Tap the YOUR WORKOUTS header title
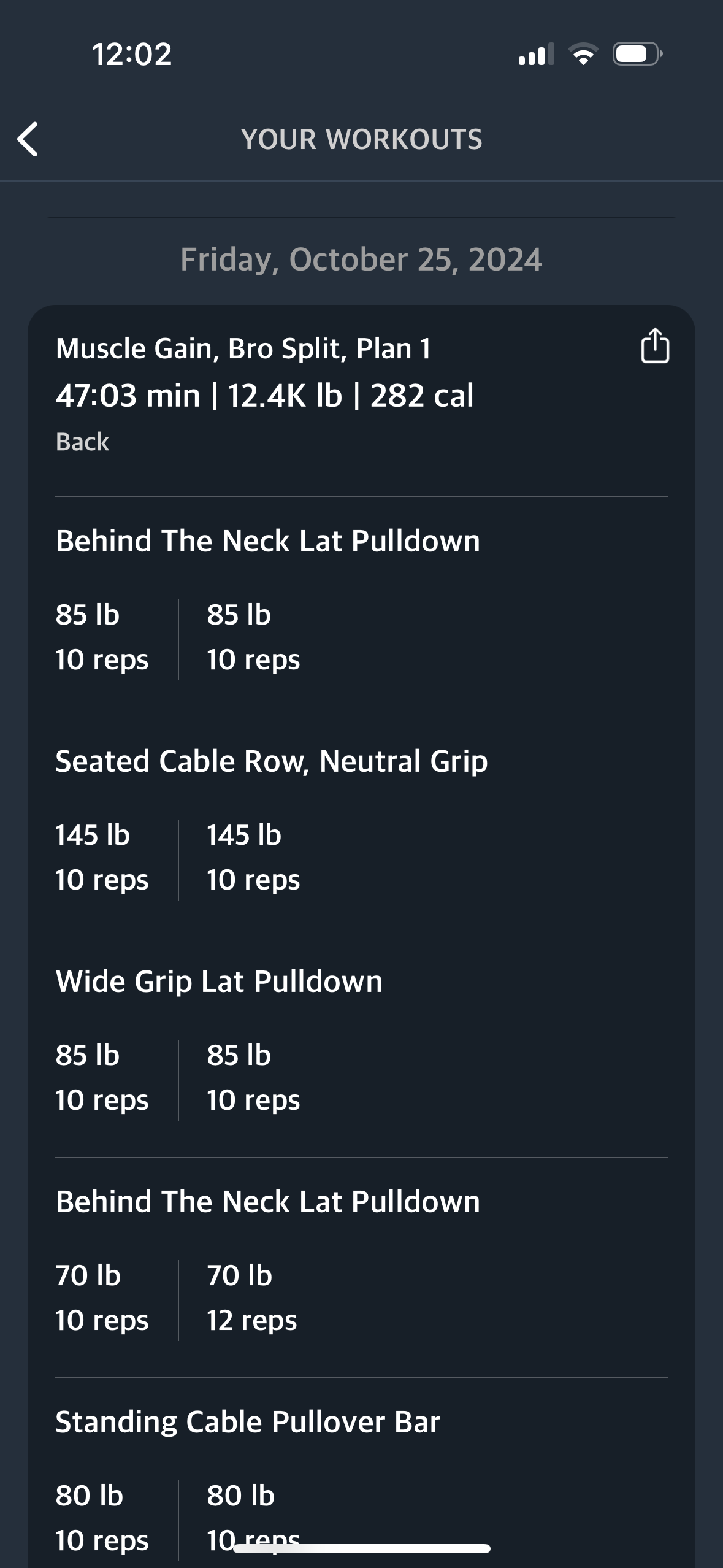 (361, 139)
